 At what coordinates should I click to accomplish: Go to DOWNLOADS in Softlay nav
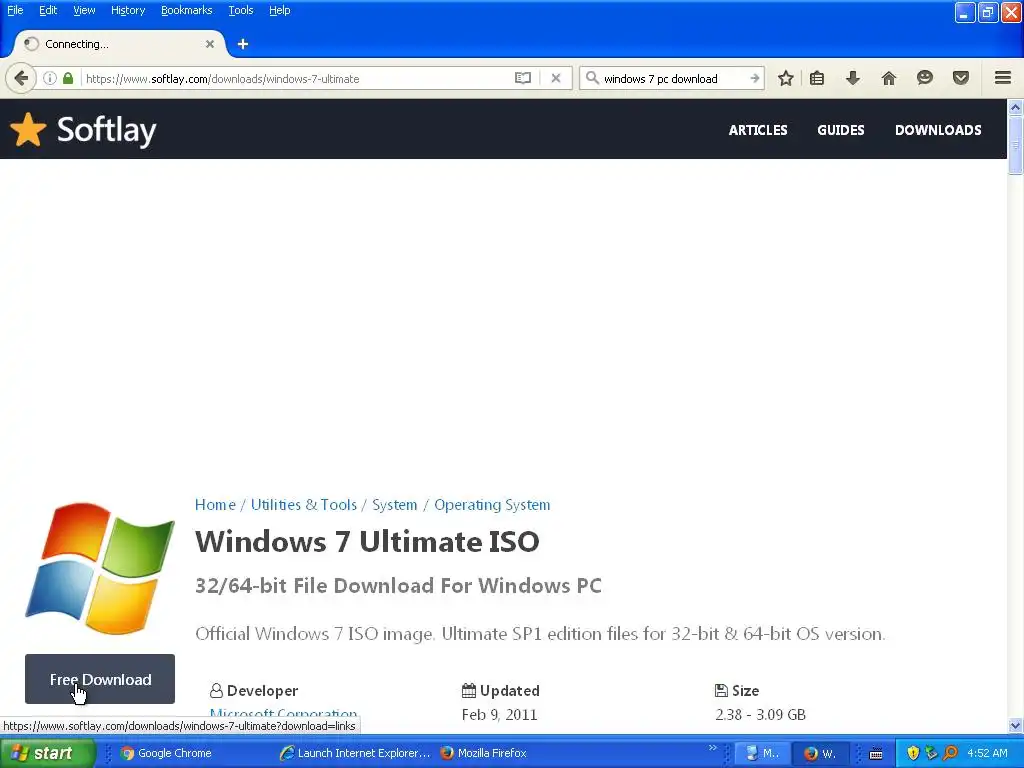coord(938,130)
